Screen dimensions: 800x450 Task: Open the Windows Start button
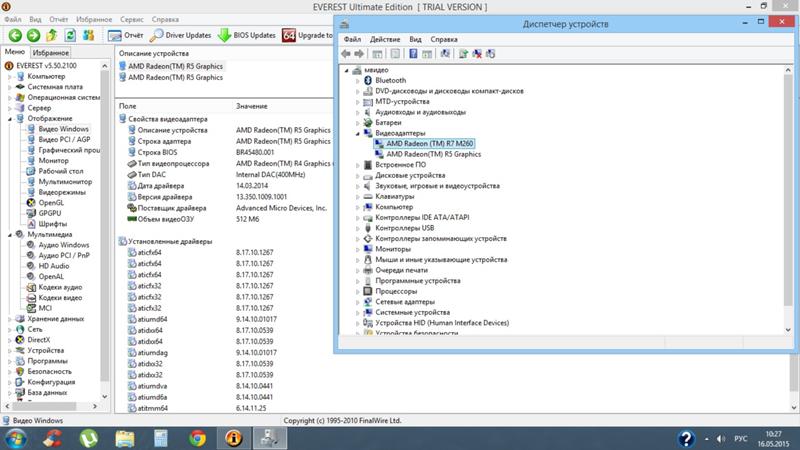pos(16,439)
